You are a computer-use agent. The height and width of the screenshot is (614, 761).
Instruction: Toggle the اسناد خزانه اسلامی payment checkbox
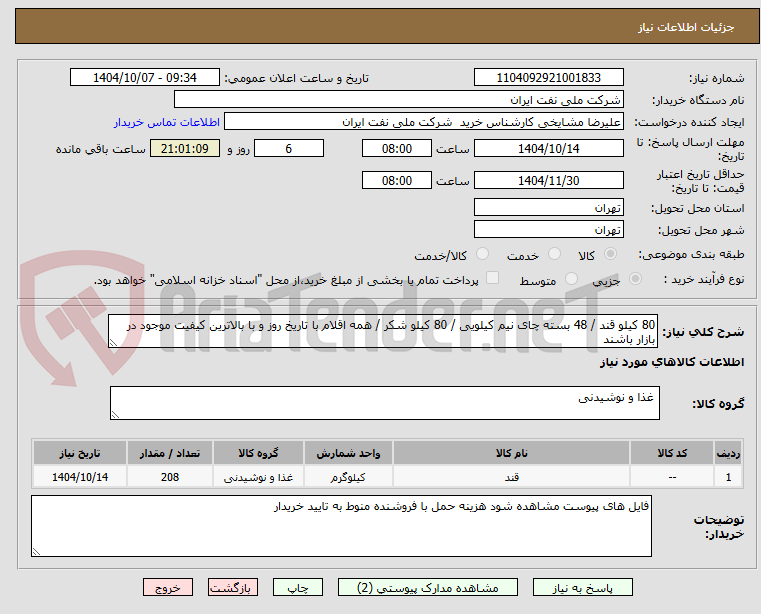tap(493, 278)
